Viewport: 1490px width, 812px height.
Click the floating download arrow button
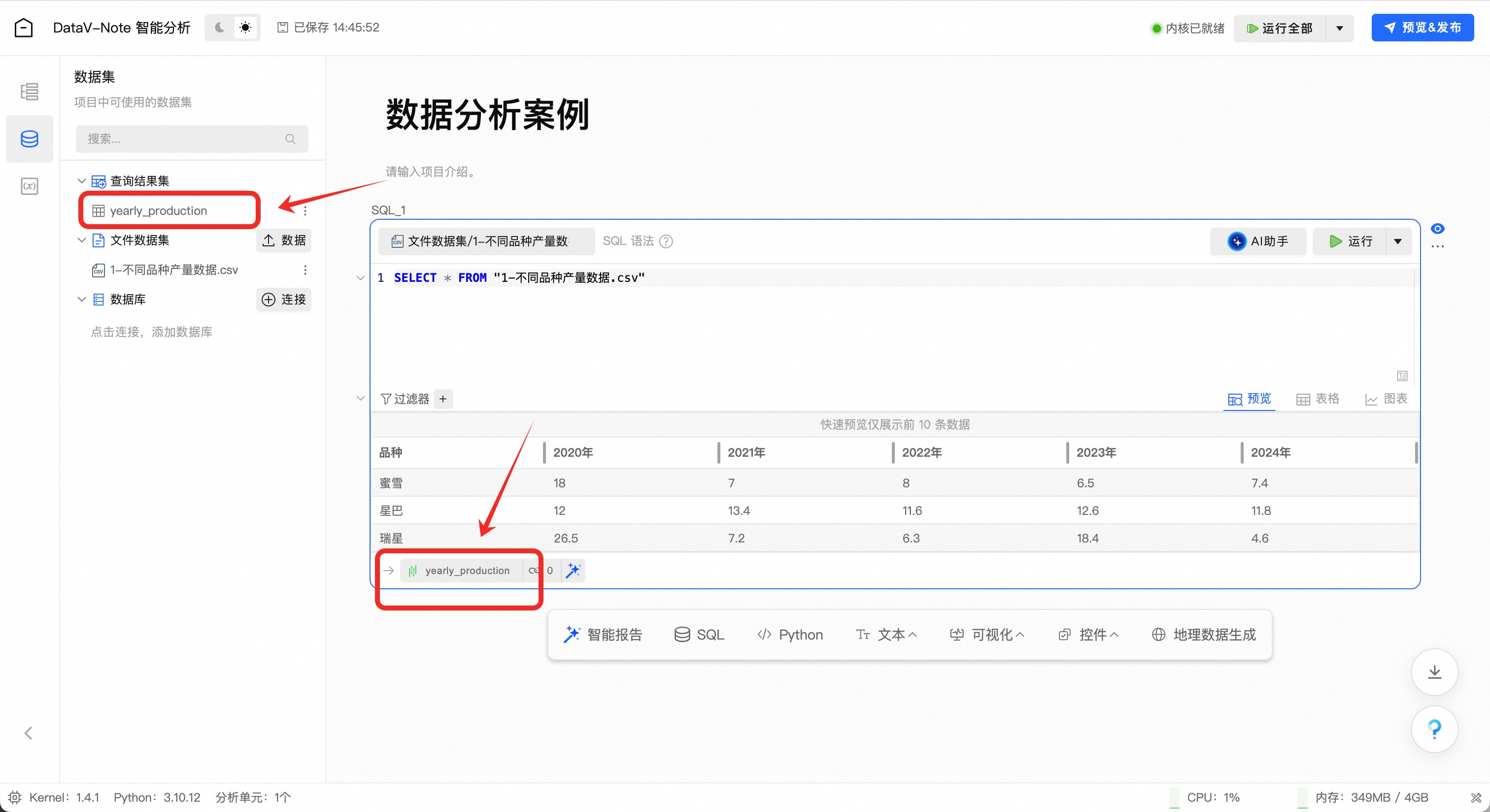tap(1434, 672)
